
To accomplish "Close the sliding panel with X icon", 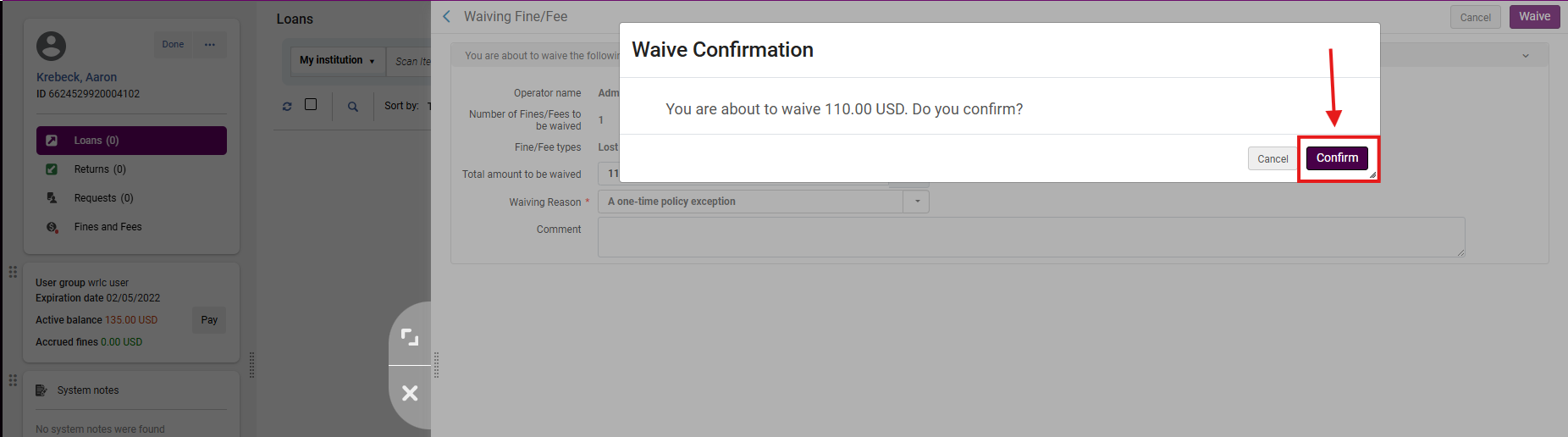I will 410,393.
